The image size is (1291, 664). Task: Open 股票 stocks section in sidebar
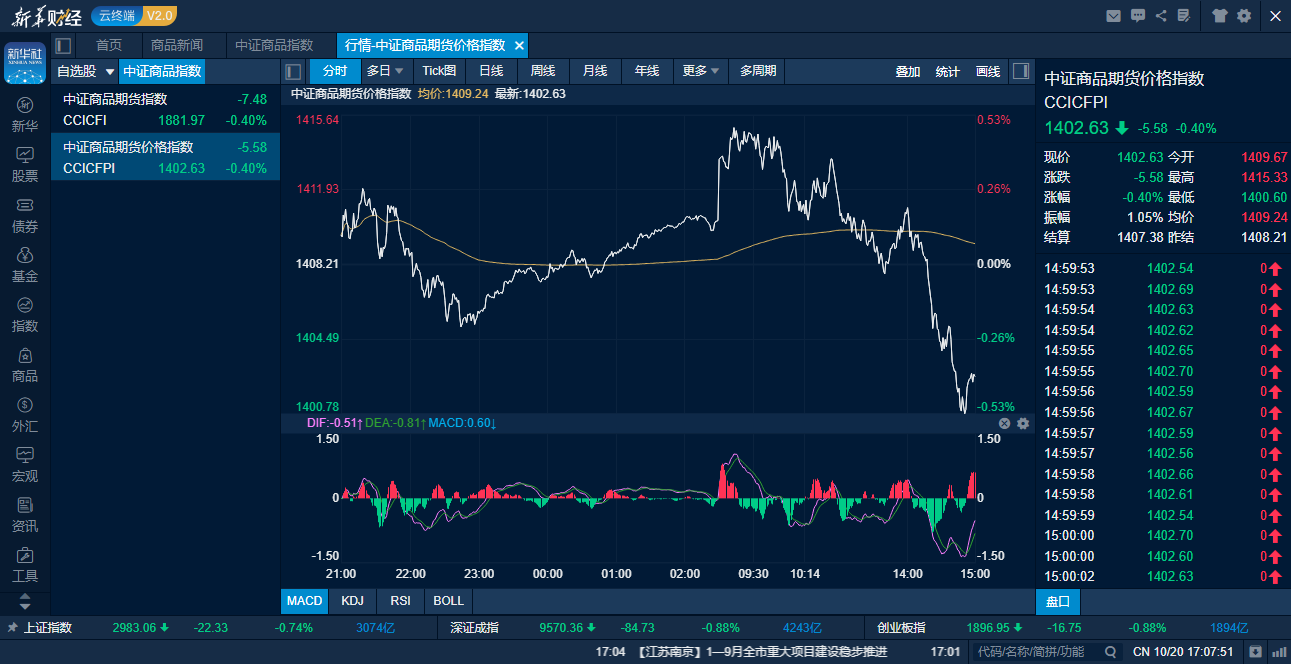(25, 165)
